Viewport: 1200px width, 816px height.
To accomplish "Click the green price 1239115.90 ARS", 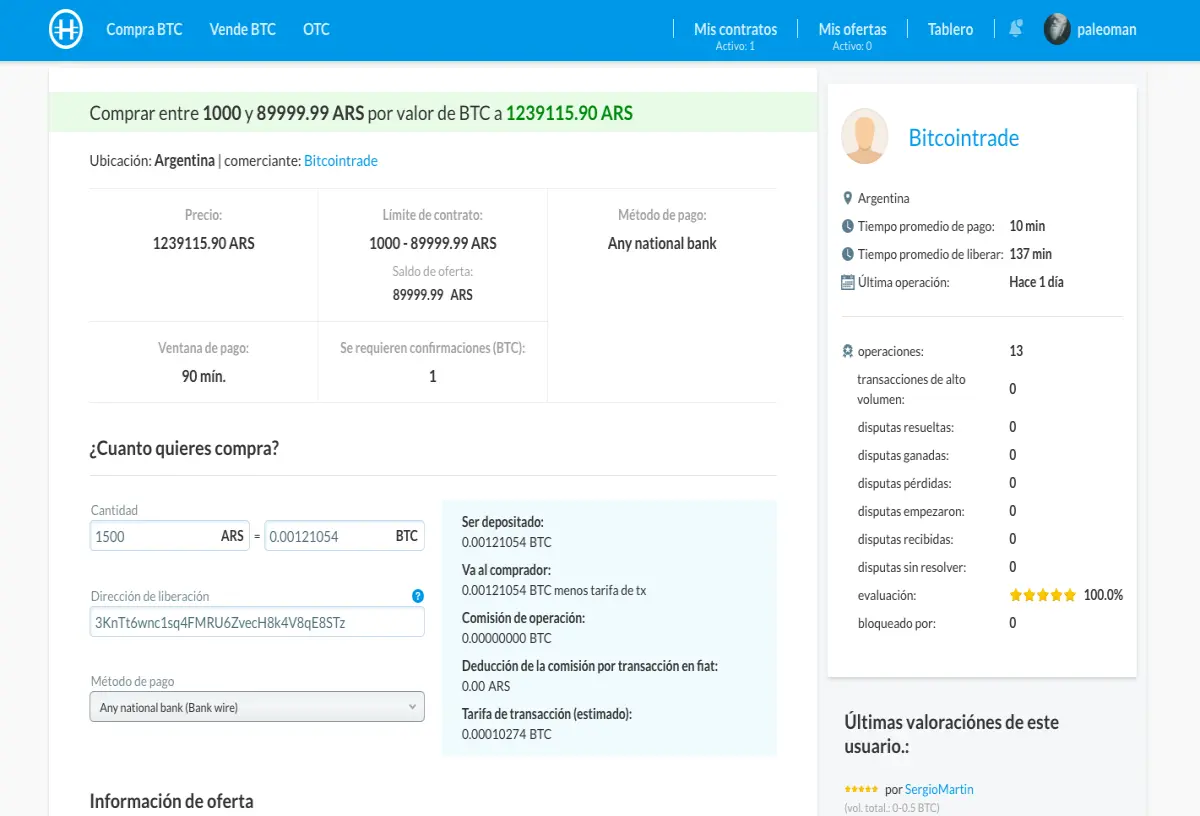I will [569, 113].
